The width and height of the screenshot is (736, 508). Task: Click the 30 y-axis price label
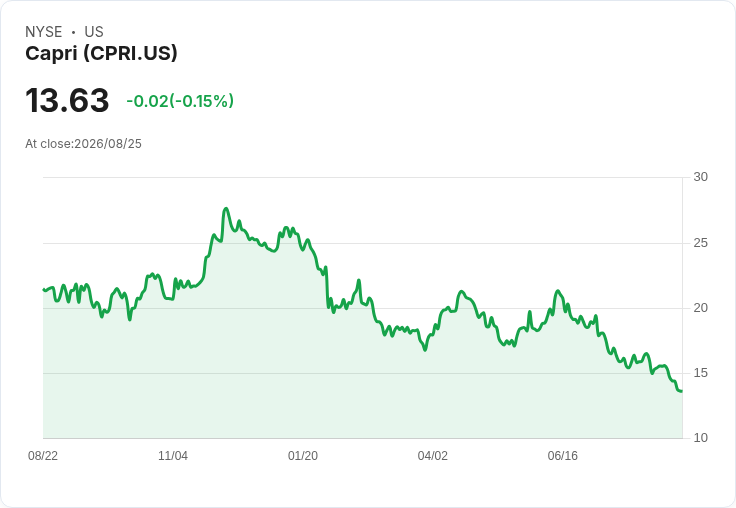click(x=700, y=177)
